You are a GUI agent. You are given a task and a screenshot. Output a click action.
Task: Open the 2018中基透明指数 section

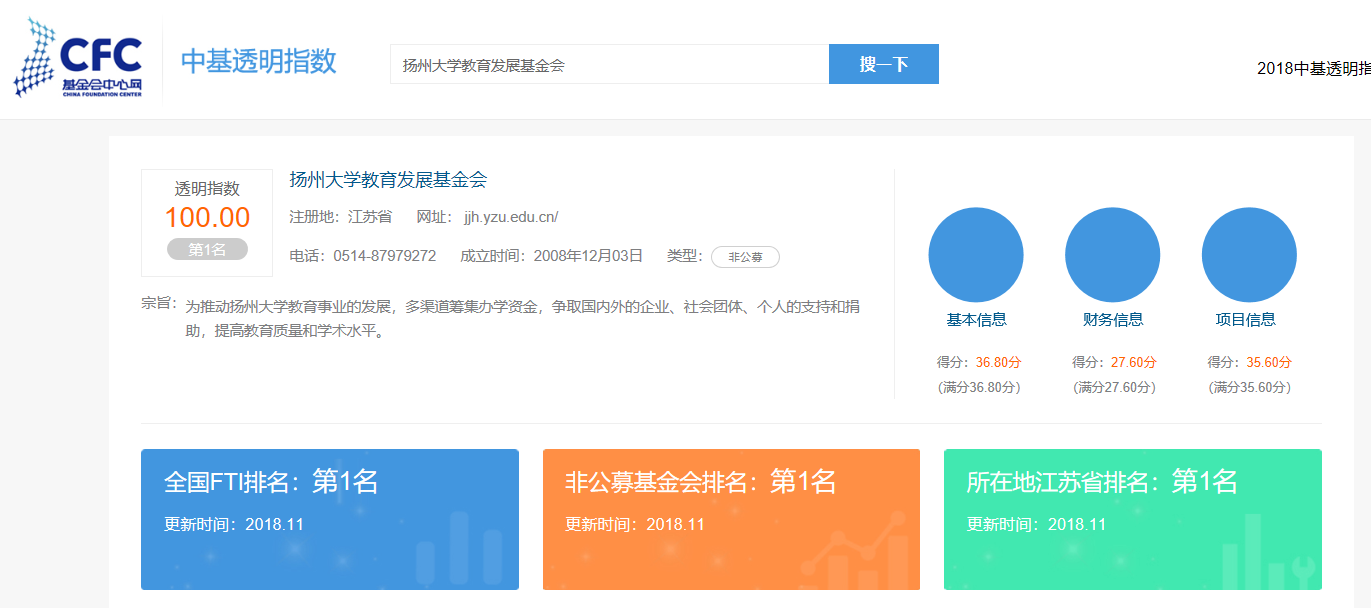pyautogui.click(x=1312, y=67)
